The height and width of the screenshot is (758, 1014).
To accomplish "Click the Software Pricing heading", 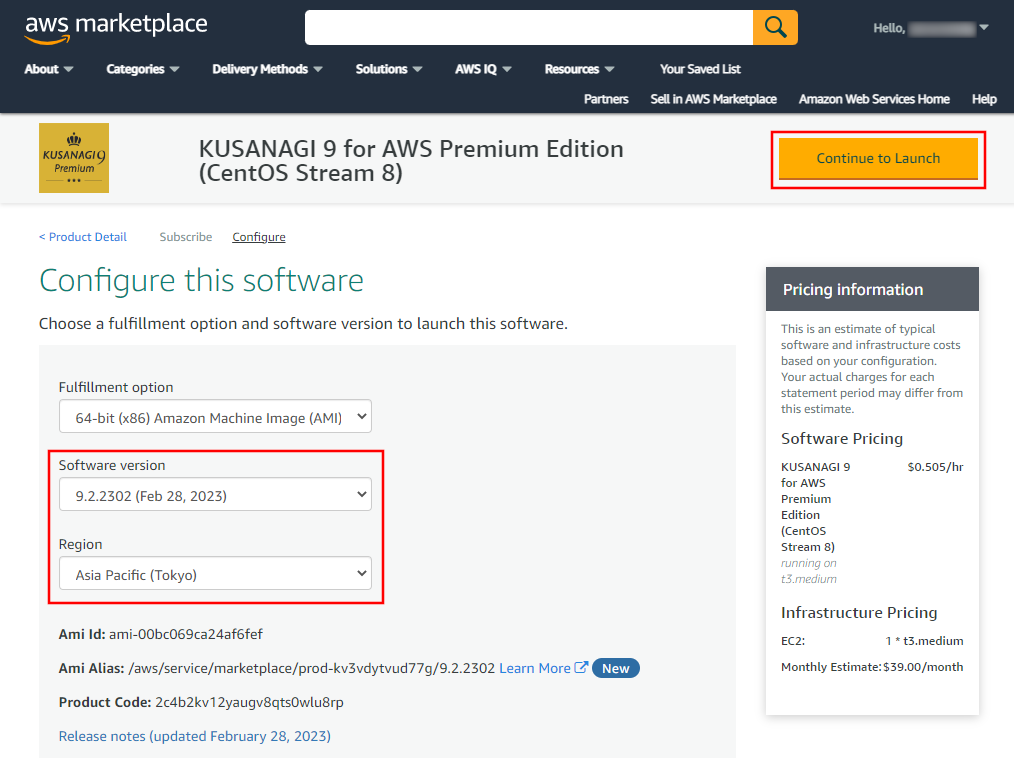I will point(842,439).
